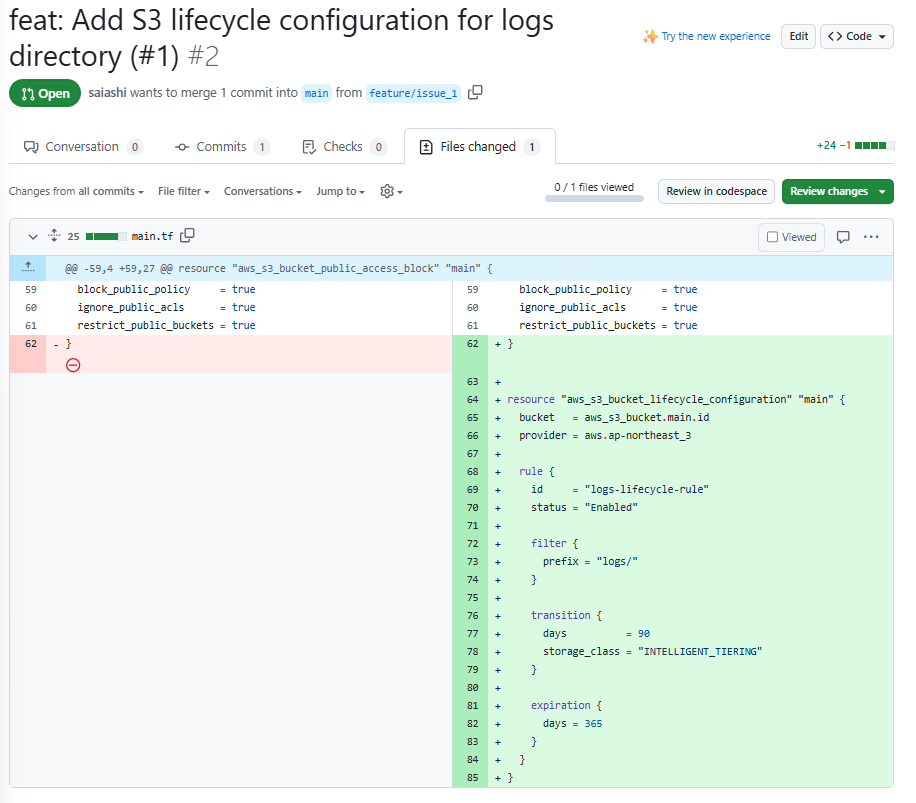Open the Review changes dropdown
916x803 pixels.
pos(837,191)
